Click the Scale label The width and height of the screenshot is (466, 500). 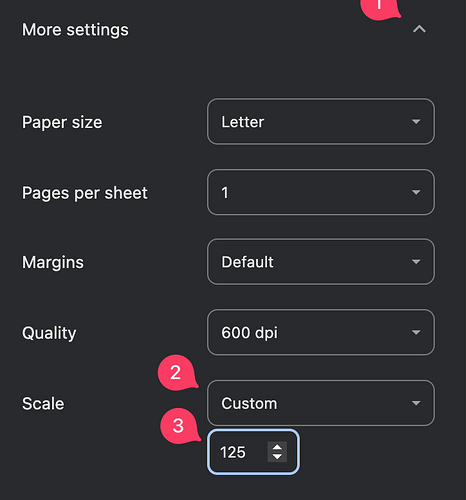(43, 404)
